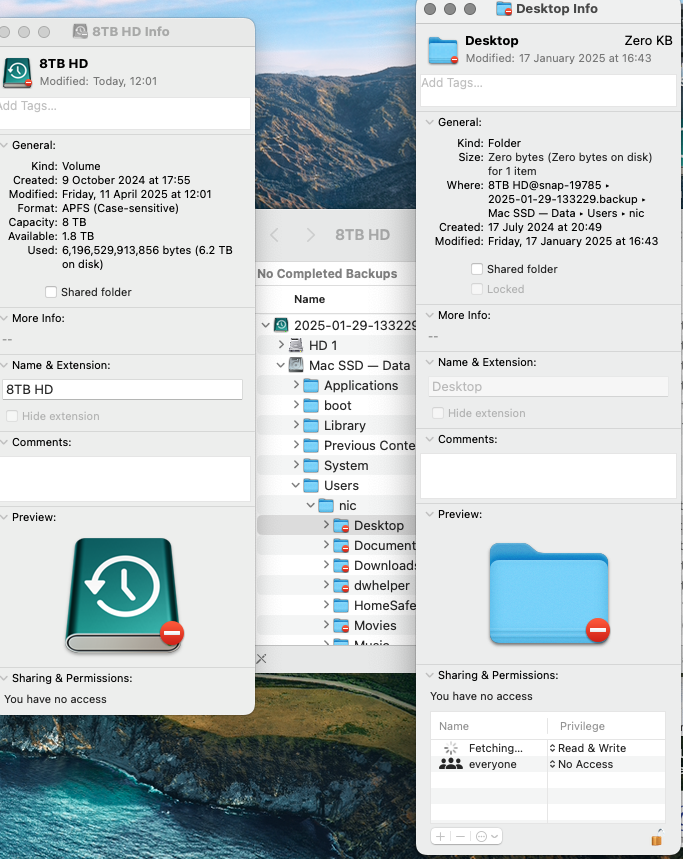The image size is (683, 859).
Task: Collapse Preview section in Desktop Info
Action: point(430,514)
